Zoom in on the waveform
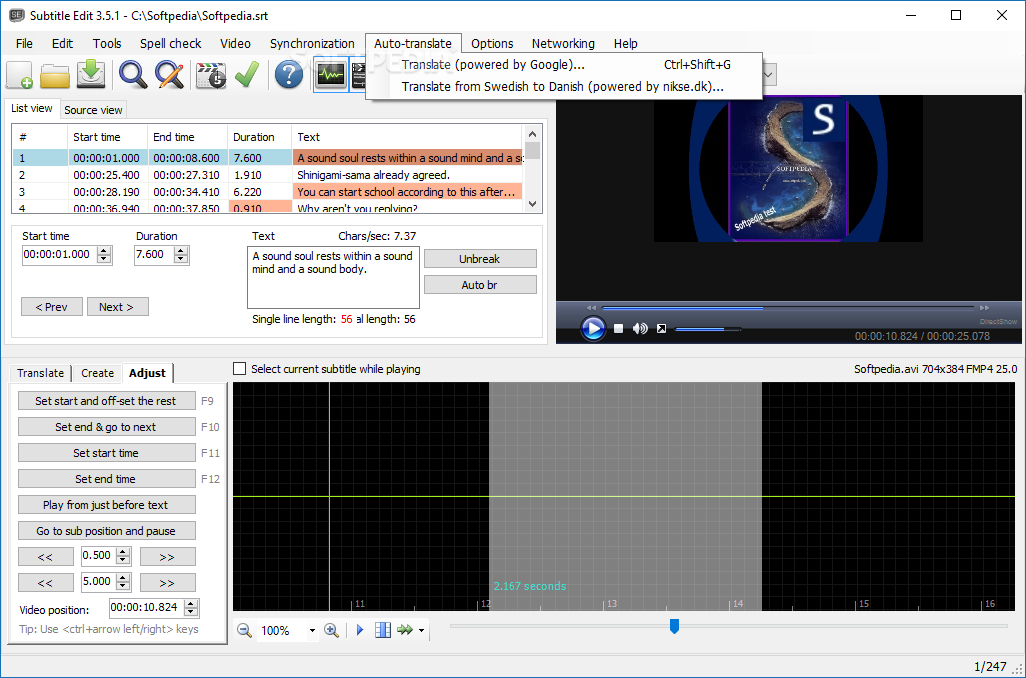1026x678 pixels. point(331,630)
